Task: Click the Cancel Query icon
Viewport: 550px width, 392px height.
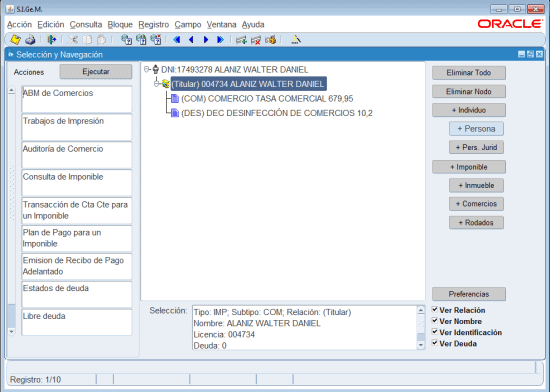Action: (x=156, y=40)
